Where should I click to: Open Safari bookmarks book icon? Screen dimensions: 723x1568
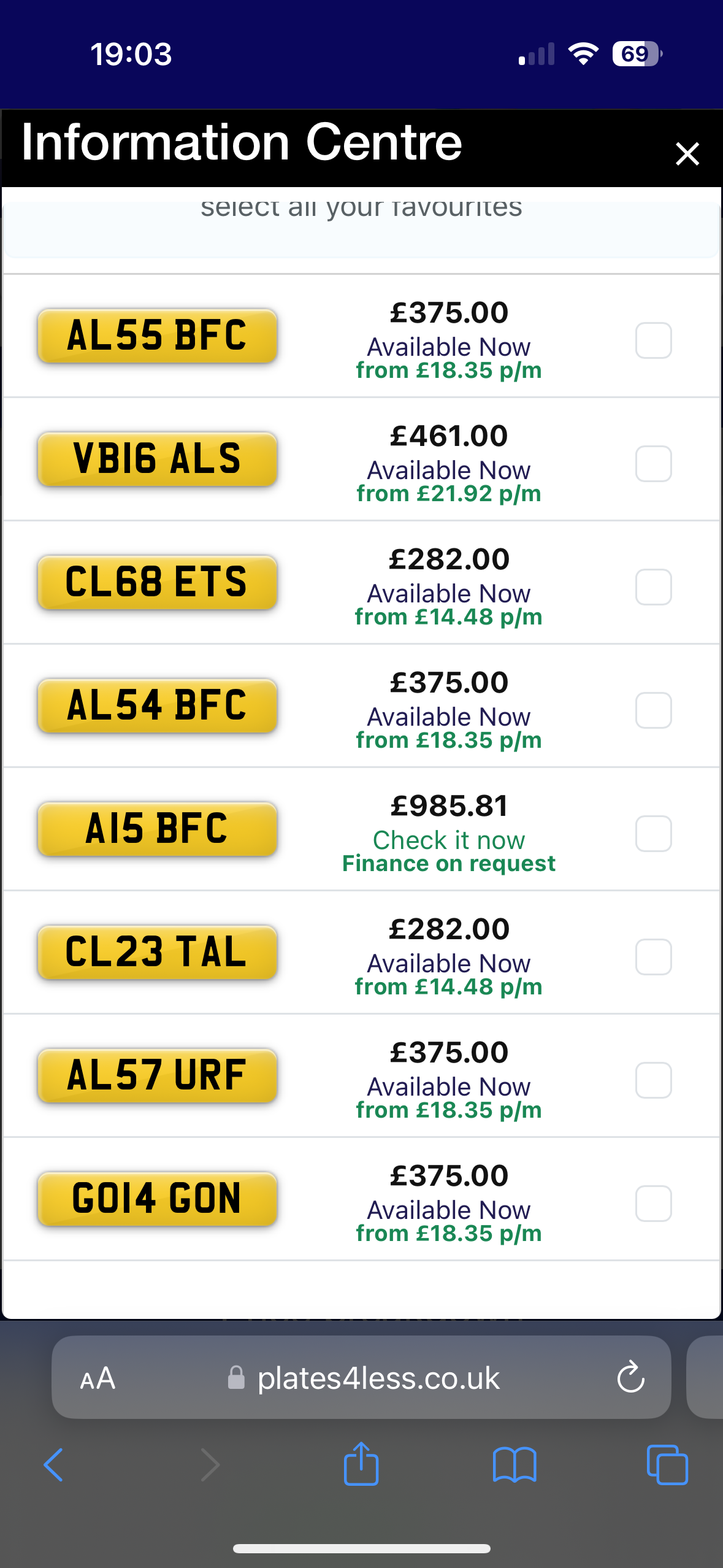(x=515, y=1465)
